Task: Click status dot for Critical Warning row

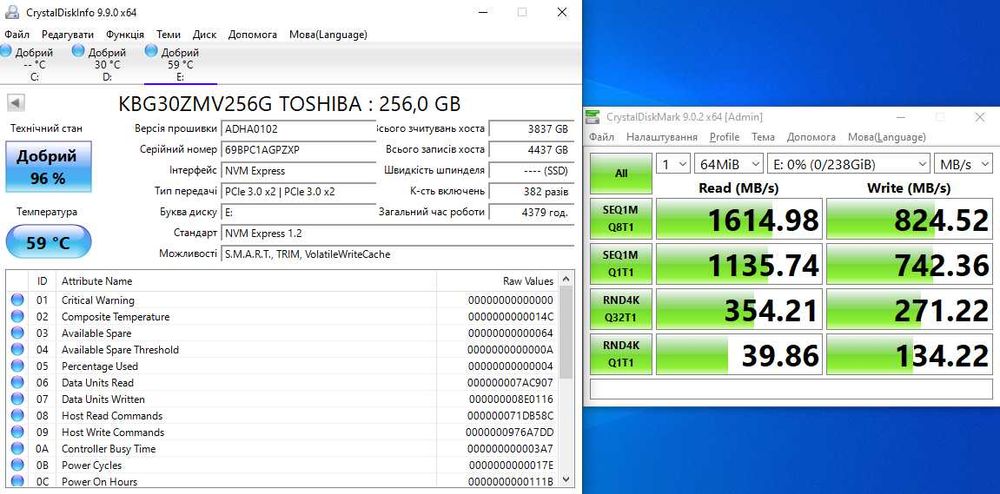Action: [17, 300]
